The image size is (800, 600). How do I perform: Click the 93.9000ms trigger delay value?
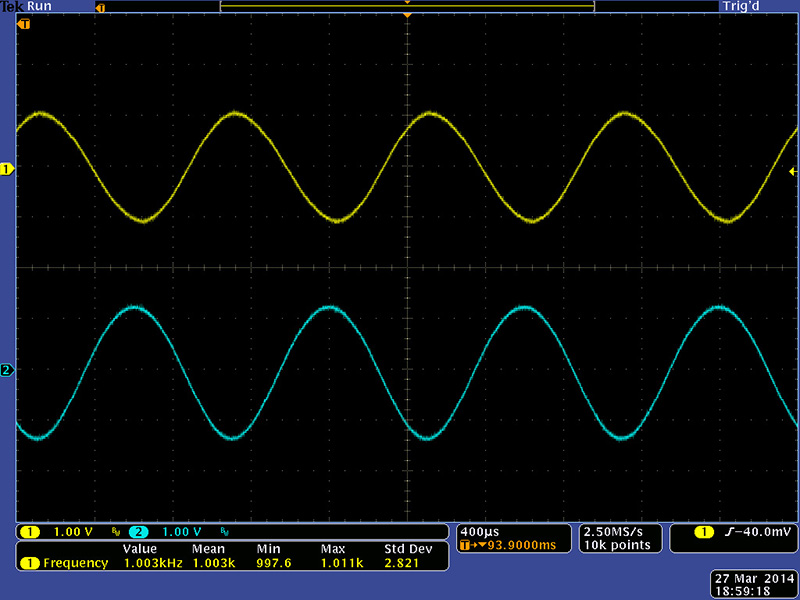click(515, 545)
